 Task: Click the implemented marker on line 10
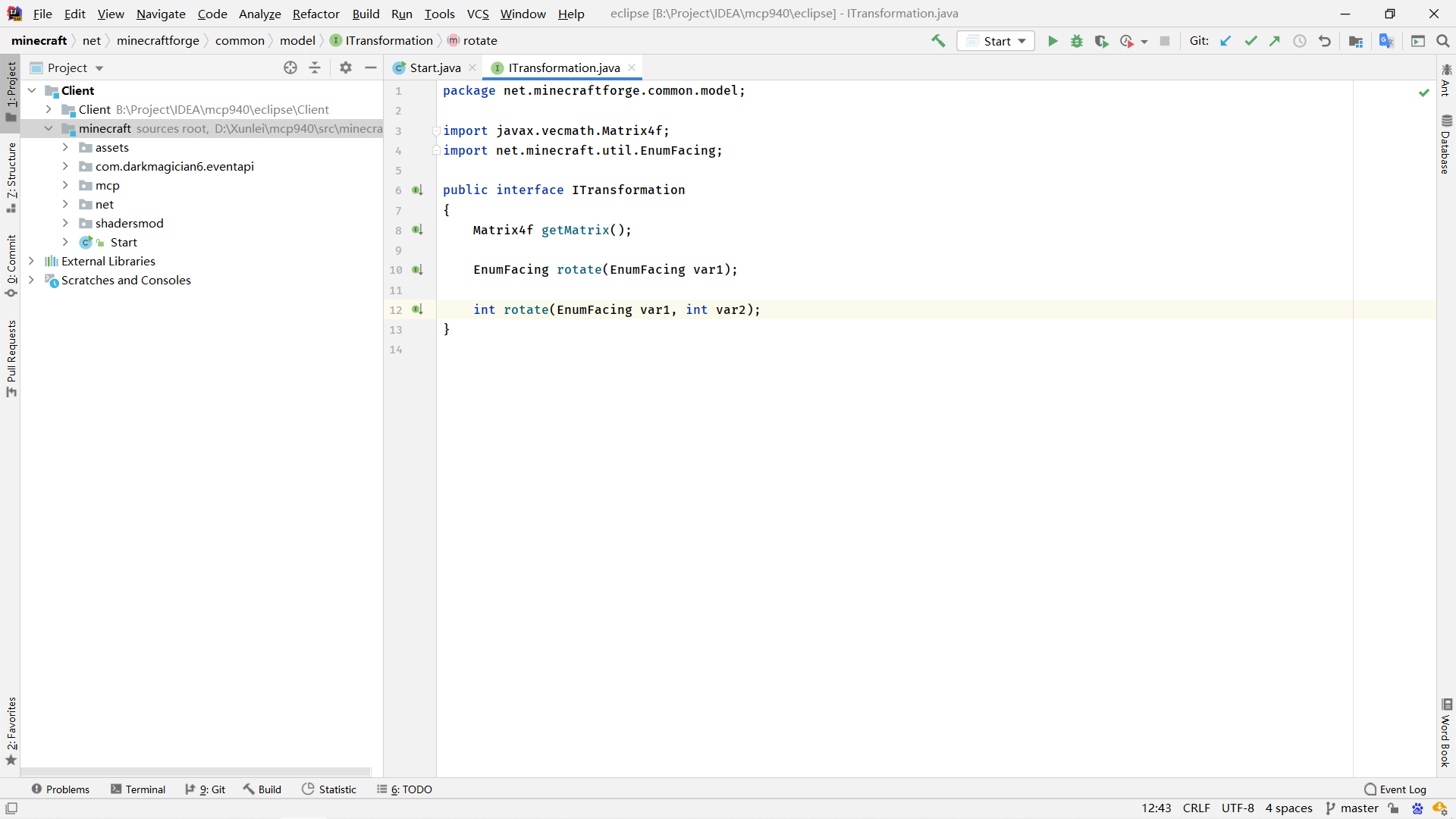tap(417, 270)
